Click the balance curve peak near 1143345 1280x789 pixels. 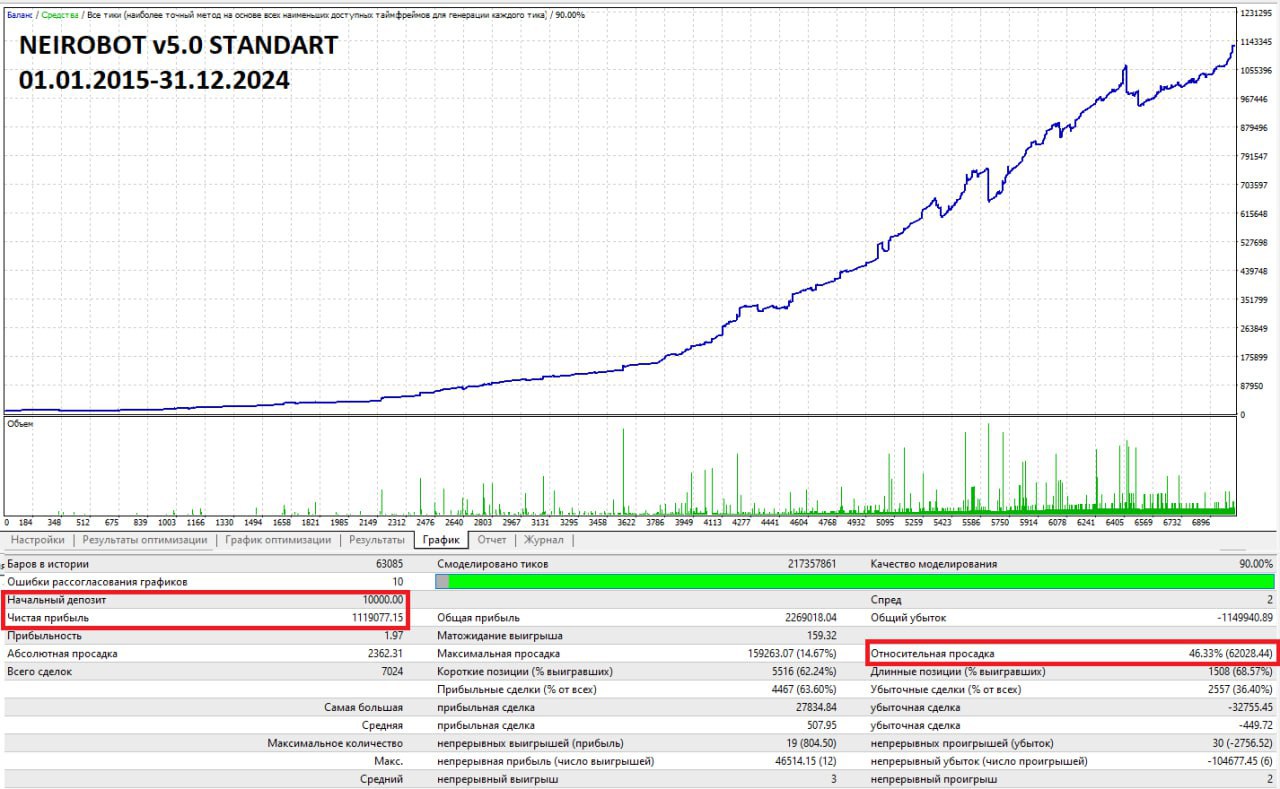[1232, 46]
